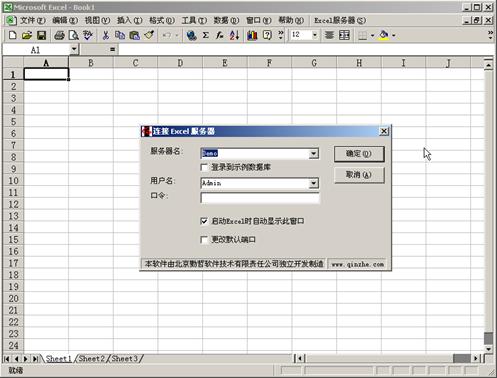Click the Sort Ascending icon
This screenshot has height=378, width=497.
tap(234, 35)
